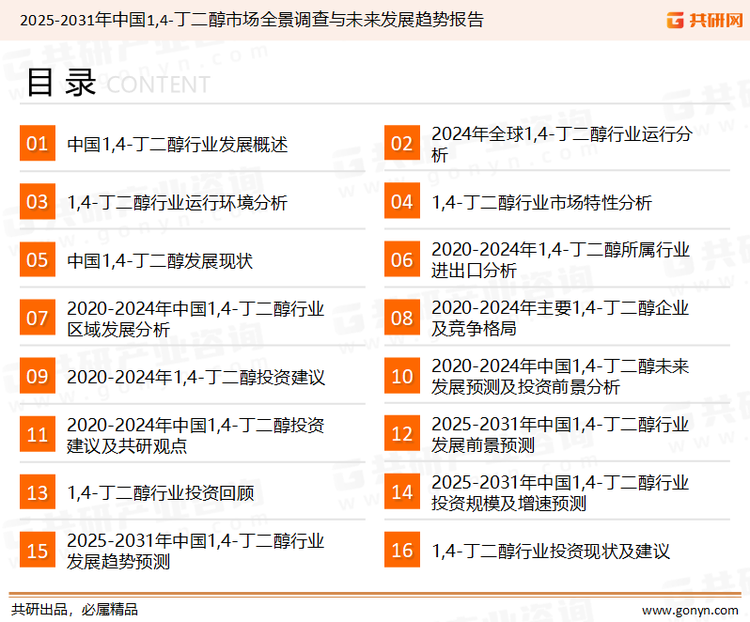Select 1,4-丁二醇行业市场特性分析 entry
This screenshot has height=622, width=750.
click(541, 202)
